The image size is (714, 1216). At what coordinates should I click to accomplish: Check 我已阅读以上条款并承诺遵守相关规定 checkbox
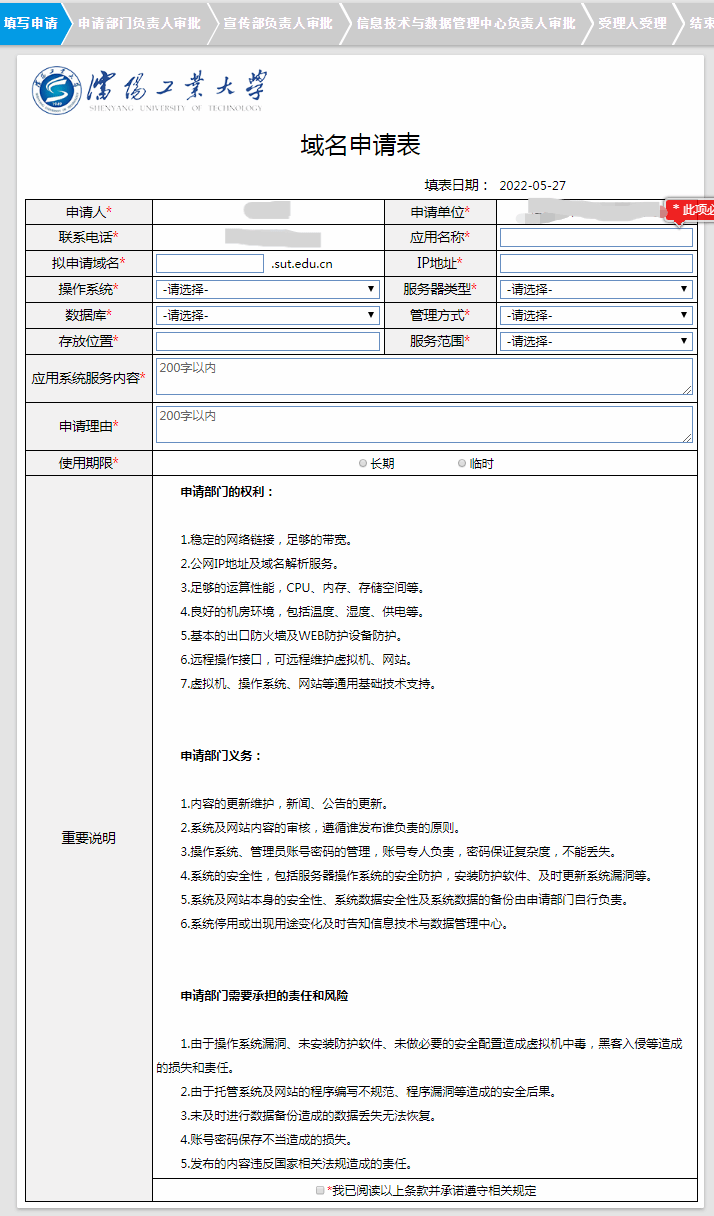tap(320, 1190)
